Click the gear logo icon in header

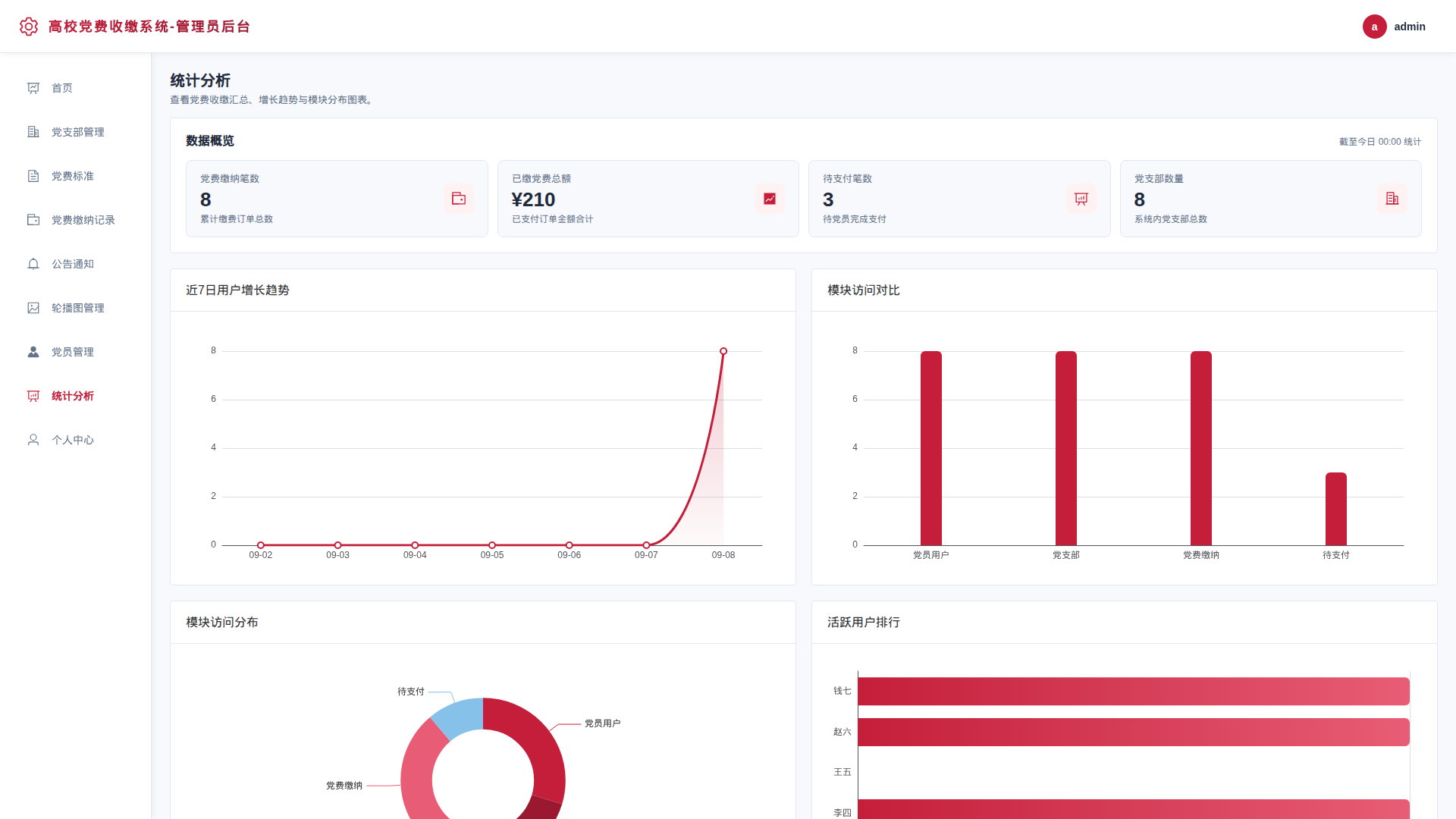(x=29, y=27)
